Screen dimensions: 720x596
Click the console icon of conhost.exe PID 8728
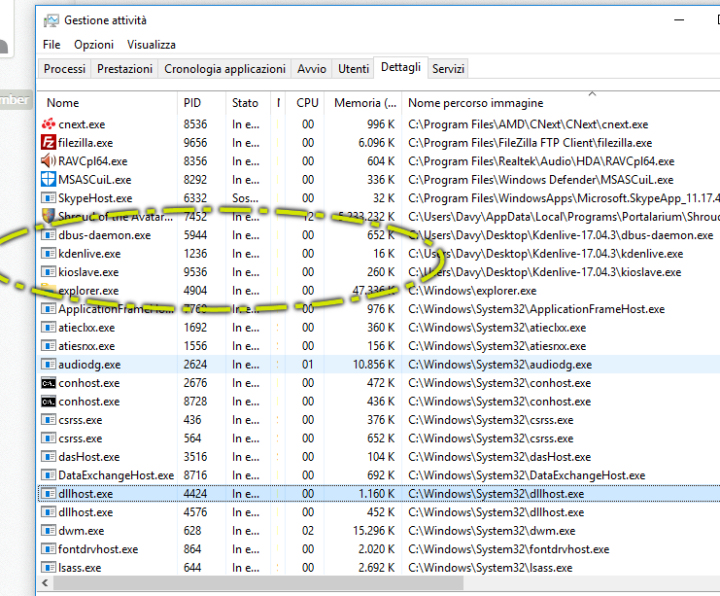click(48, 401)
